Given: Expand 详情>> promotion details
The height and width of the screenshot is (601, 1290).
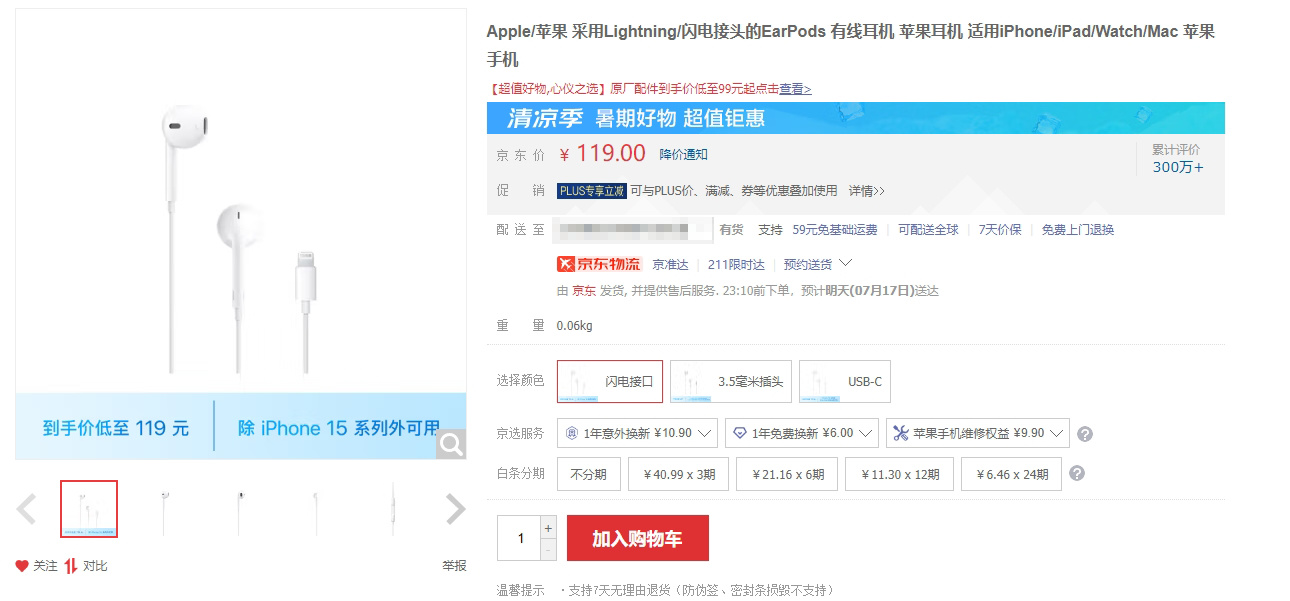Looking at the screenshot, I should (x=866, y=190).
